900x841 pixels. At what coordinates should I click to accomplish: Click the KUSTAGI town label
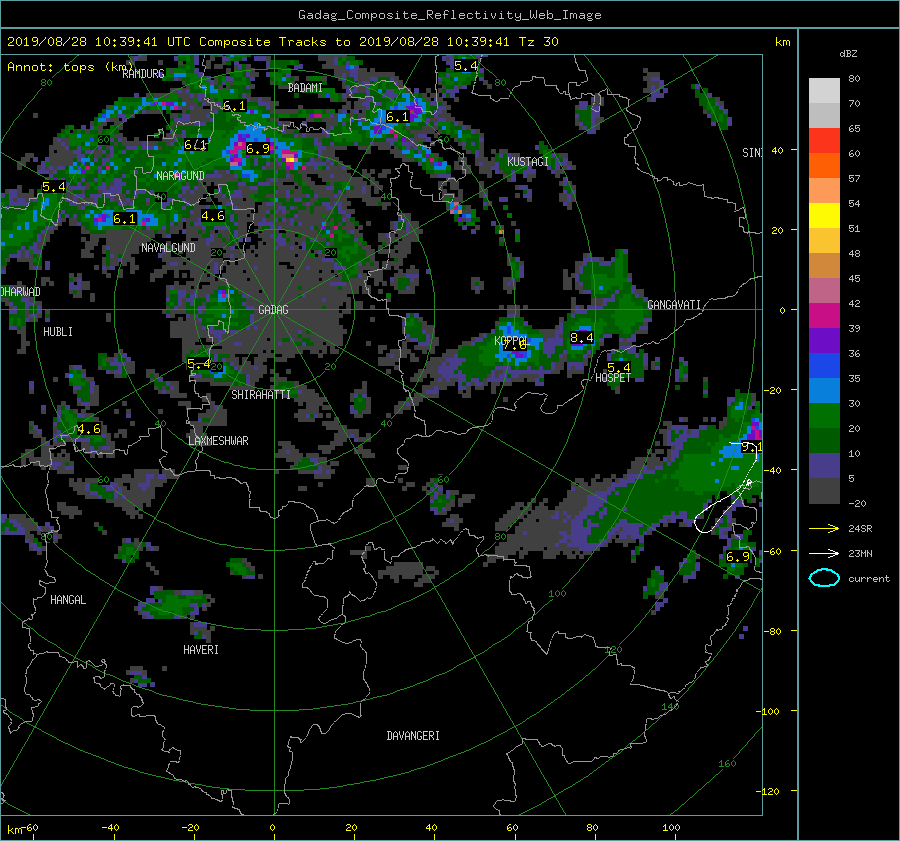pyautogui.click(x=527, y=162)
